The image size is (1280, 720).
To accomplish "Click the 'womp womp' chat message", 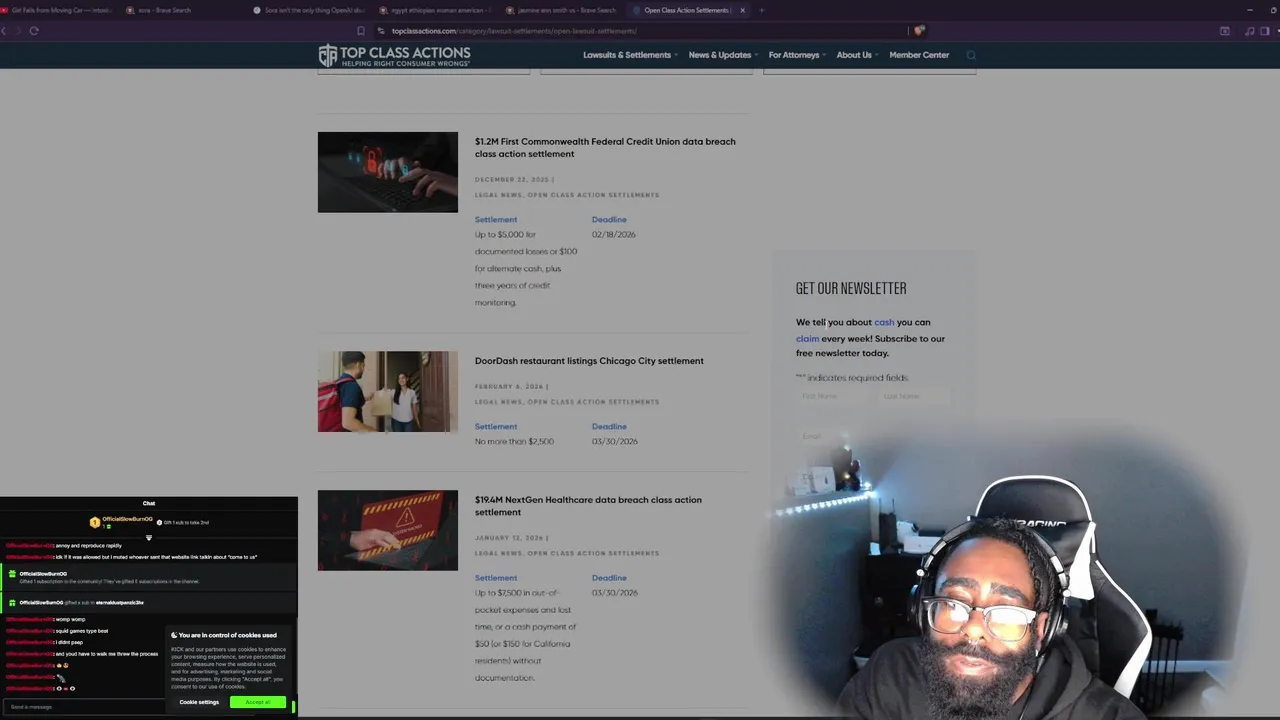I will click(x=70, y=620).
